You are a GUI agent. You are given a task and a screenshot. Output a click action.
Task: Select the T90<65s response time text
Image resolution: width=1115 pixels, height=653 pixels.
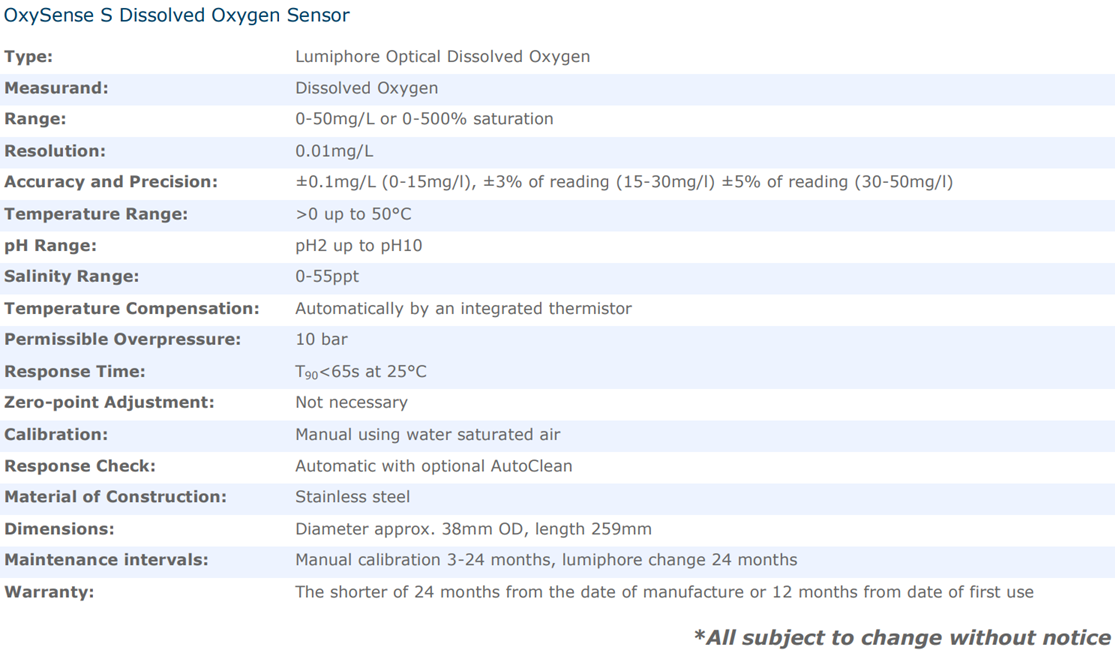click(361, 371)
